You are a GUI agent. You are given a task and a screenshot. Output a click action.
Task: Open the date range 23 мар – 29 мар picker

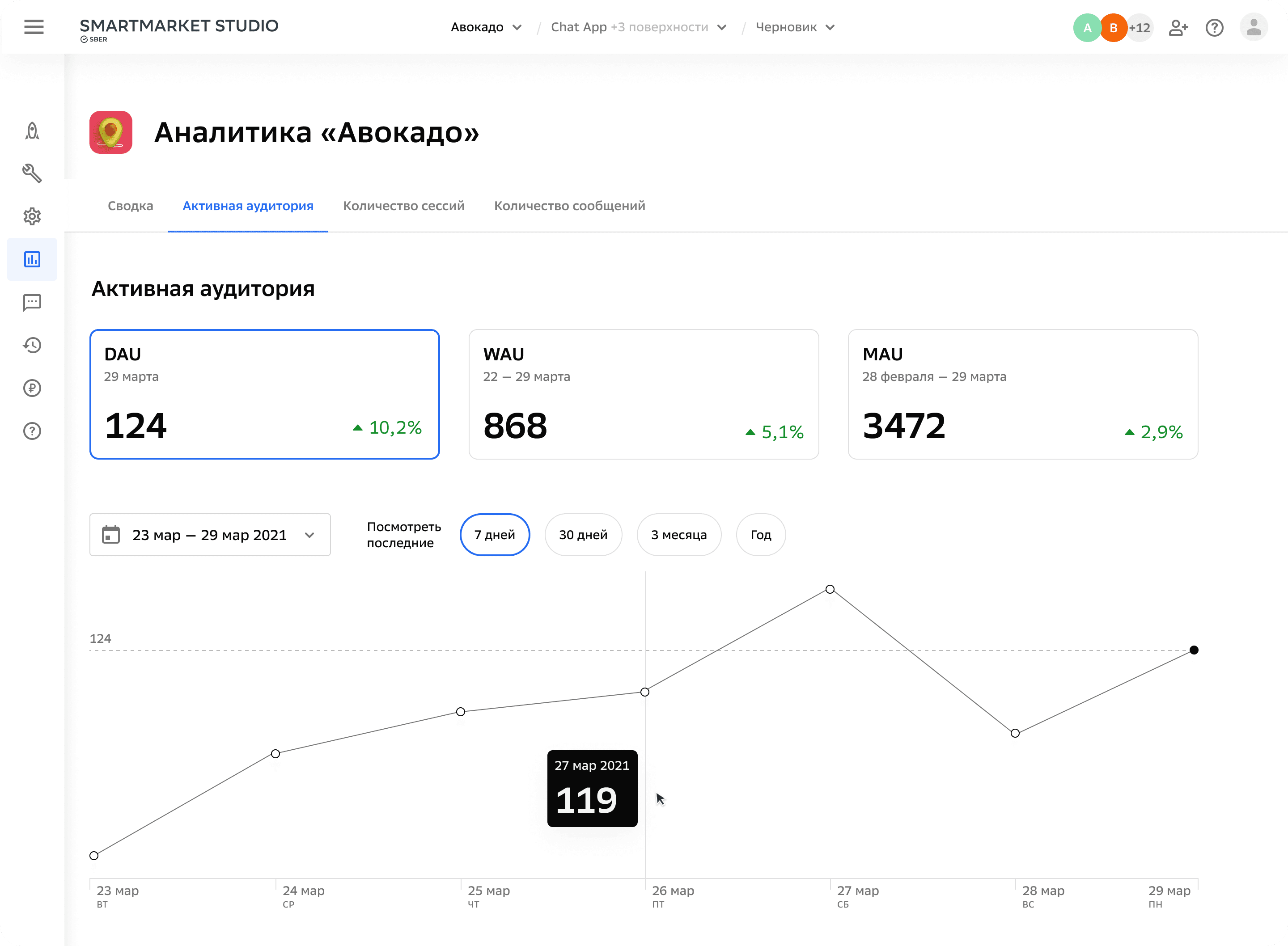pos(210,535)
